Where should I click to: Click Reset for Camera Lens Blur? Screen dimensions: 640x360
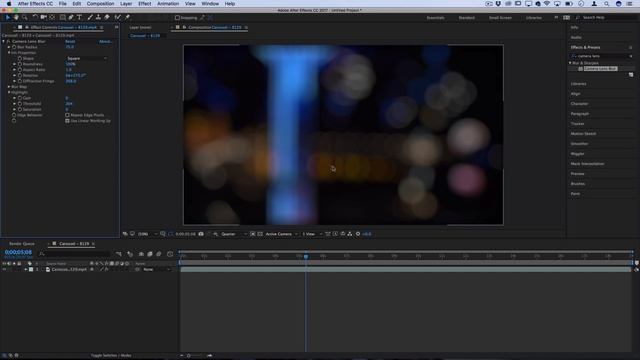pyautogui.click(x=70, y=41)
